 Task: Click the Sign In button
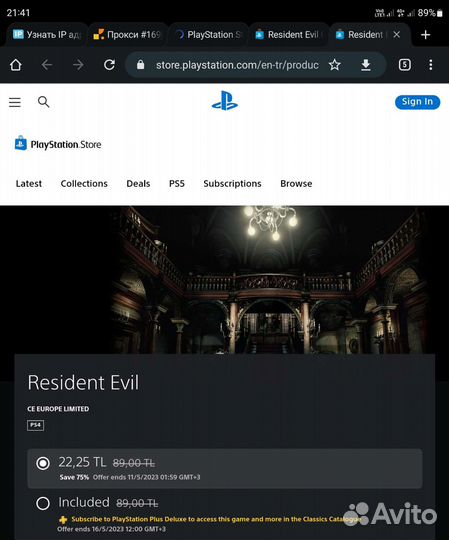pos(417,102)
